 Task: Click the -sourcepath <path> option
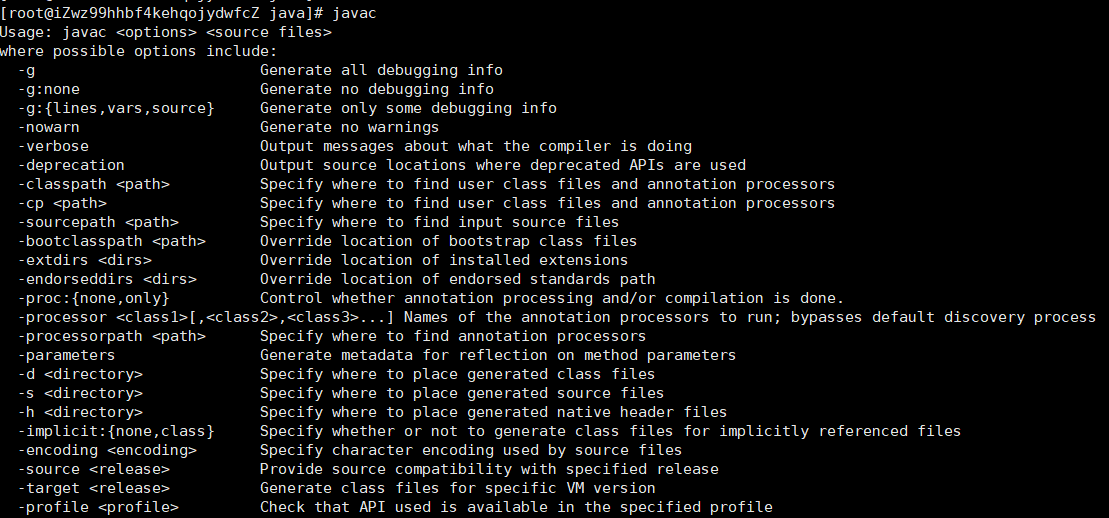(x=98, y=222)
